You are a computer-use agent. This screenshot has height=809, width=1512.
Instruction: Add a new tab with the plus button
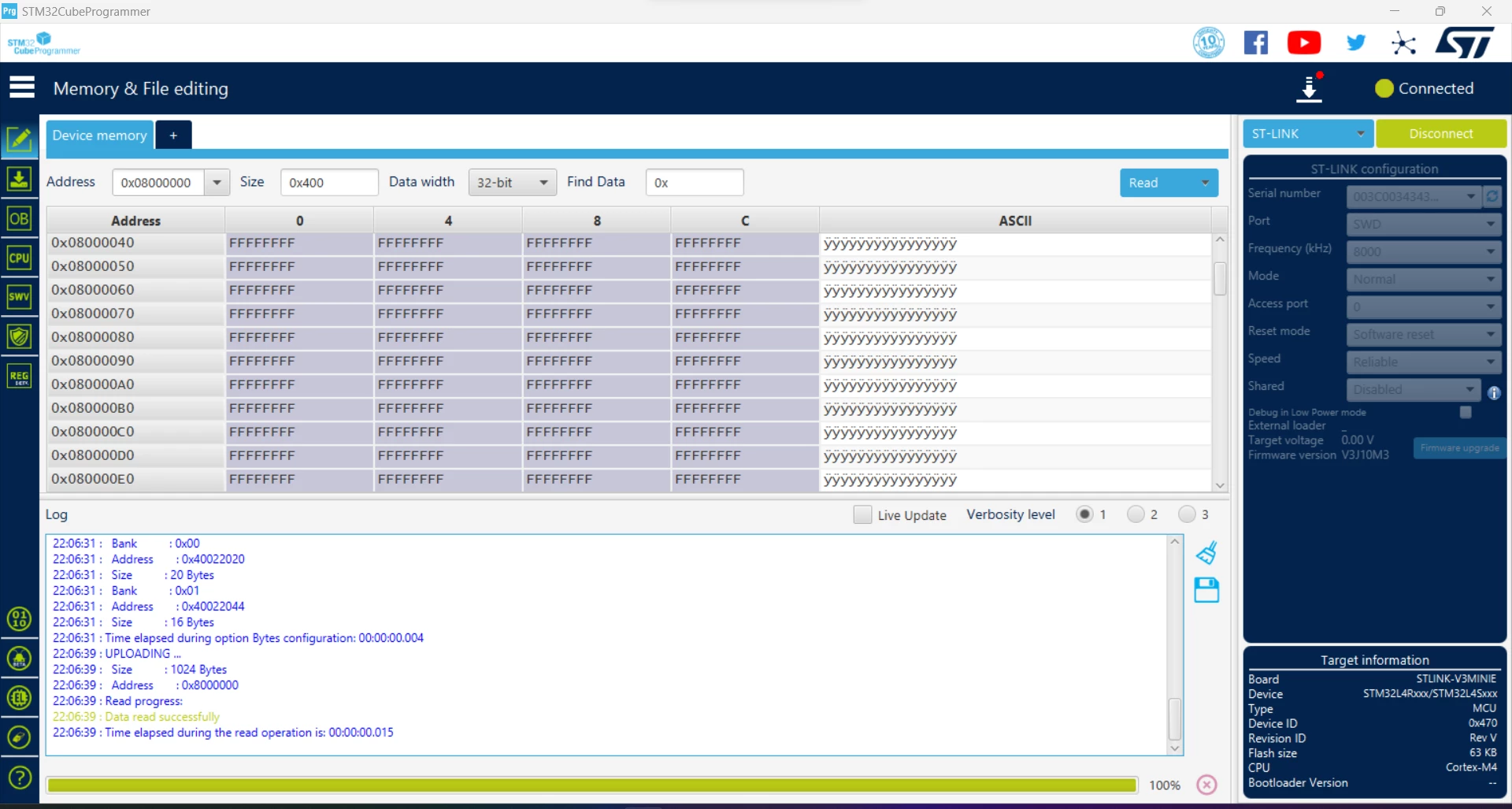click(173, 135)
